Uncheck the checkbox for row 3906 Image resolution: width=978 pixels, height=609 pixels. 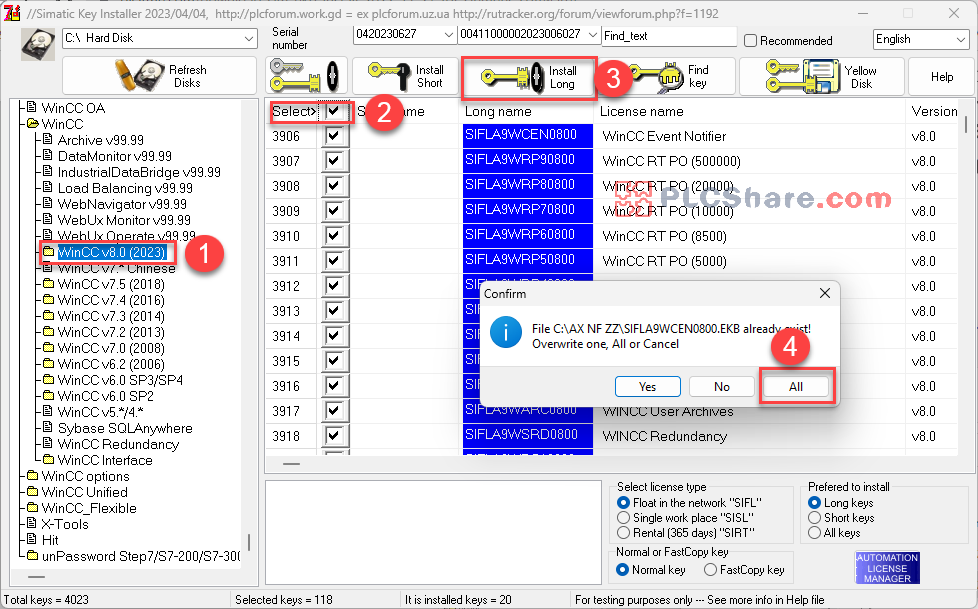[334, 135]
